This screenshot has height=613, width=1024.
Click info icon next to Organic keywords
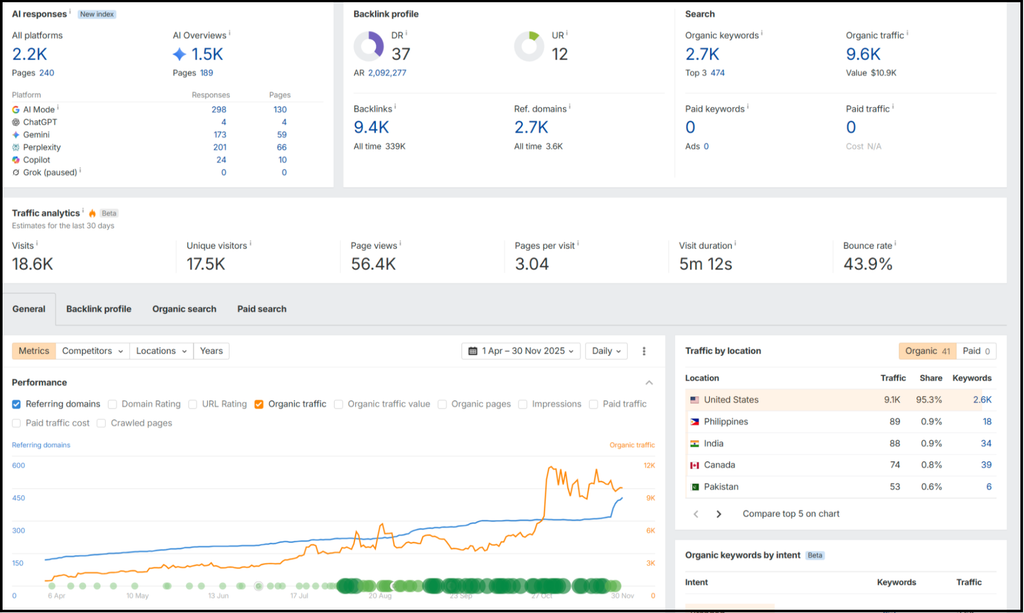click(761, 33)
